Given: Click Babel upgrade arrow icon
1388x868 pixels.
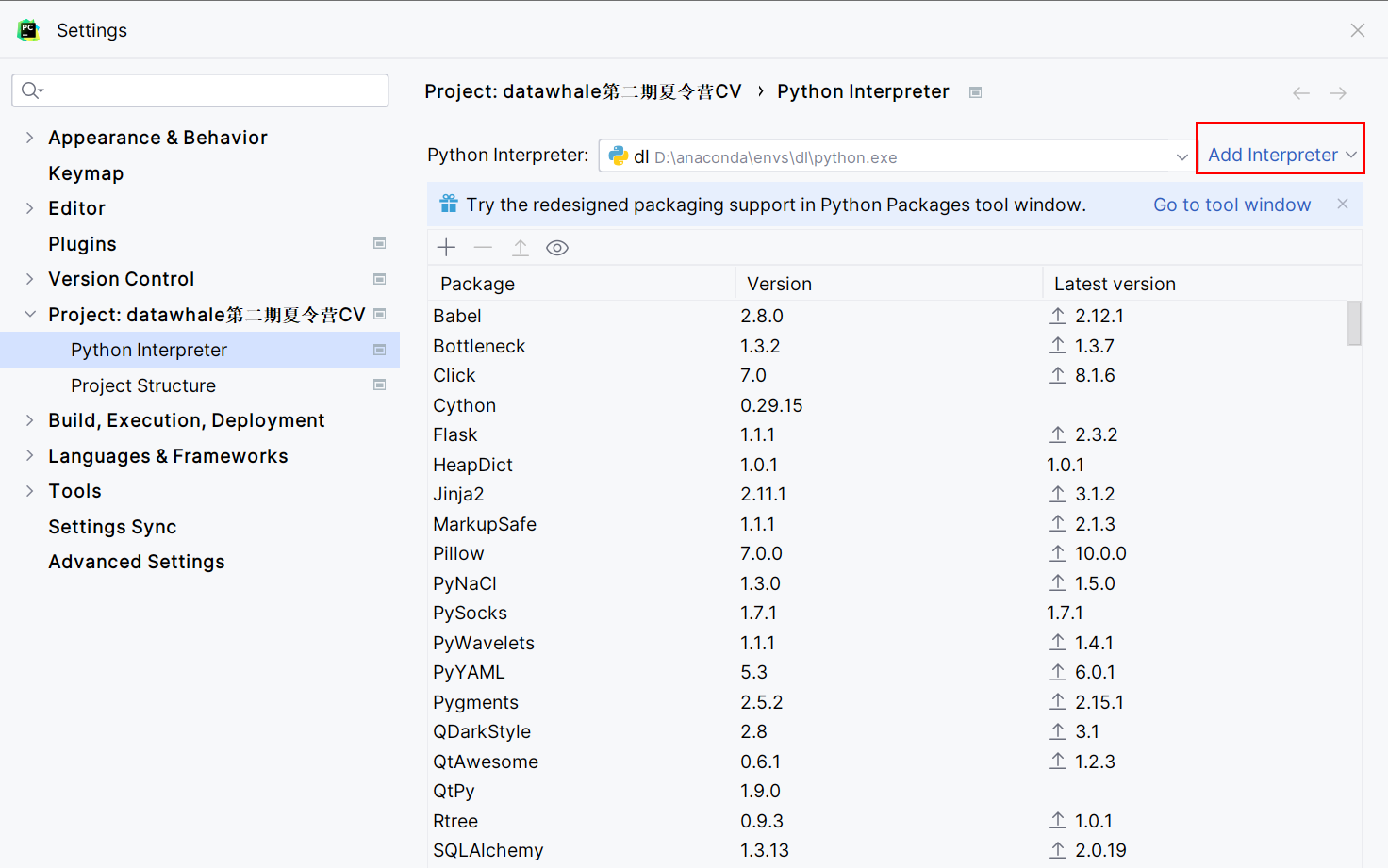Looking at the screenshot, I should tap(1058, 316).
